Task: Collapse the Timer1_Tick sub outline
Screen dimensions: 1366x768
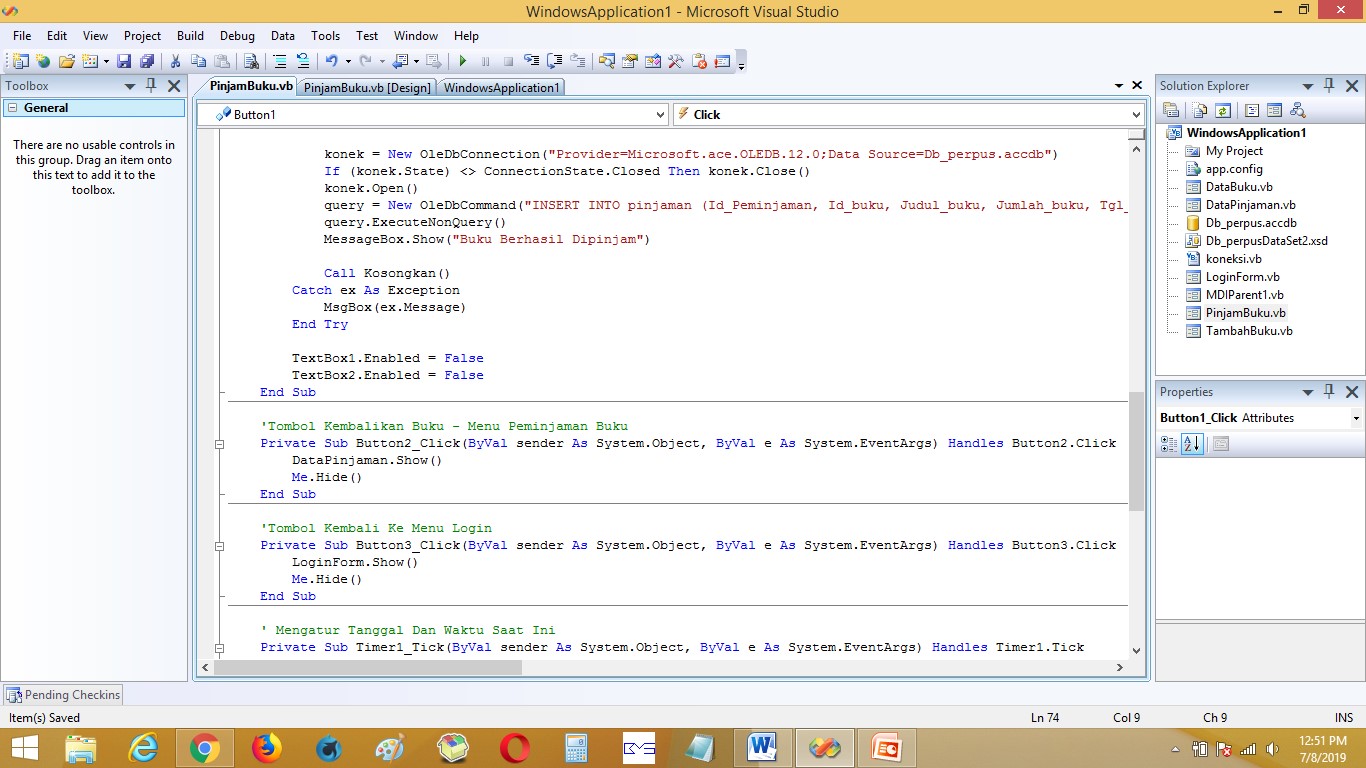Action: [x=219, y=648]
